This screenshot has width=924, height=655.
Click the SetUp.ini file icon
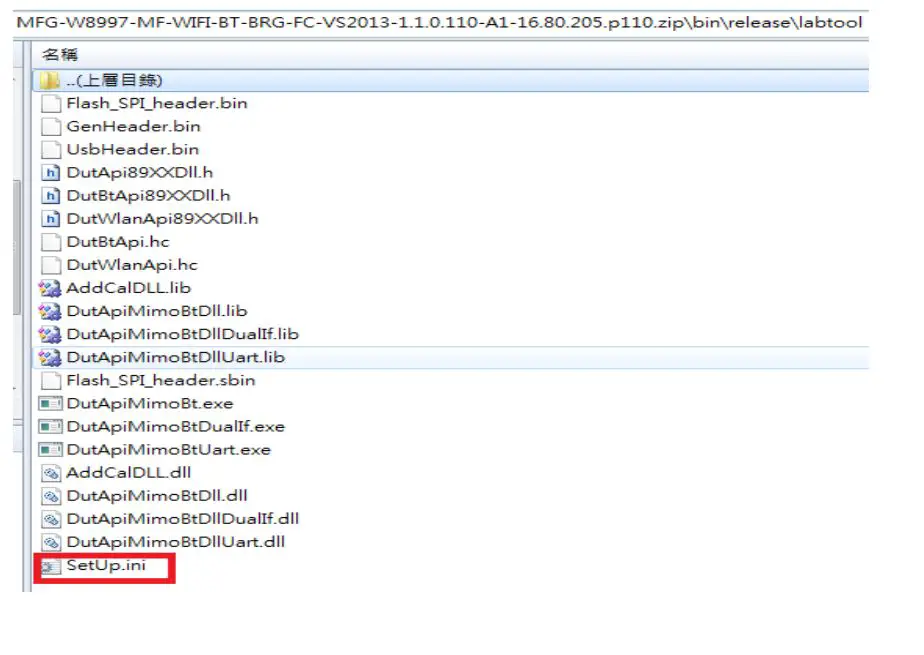[51, 566]
